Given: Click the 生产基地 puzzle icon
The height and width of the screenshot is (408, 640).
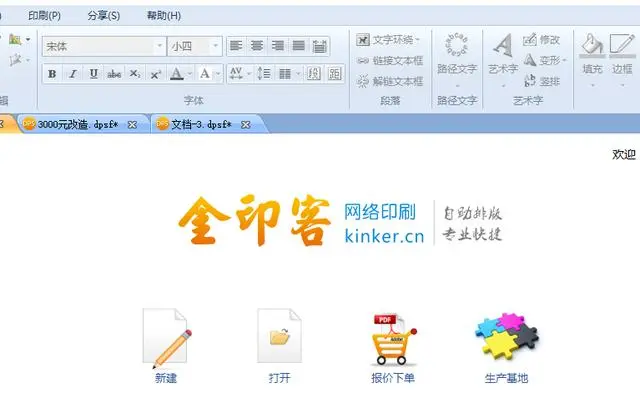Looking at the screenshot, I should point(507,336).
